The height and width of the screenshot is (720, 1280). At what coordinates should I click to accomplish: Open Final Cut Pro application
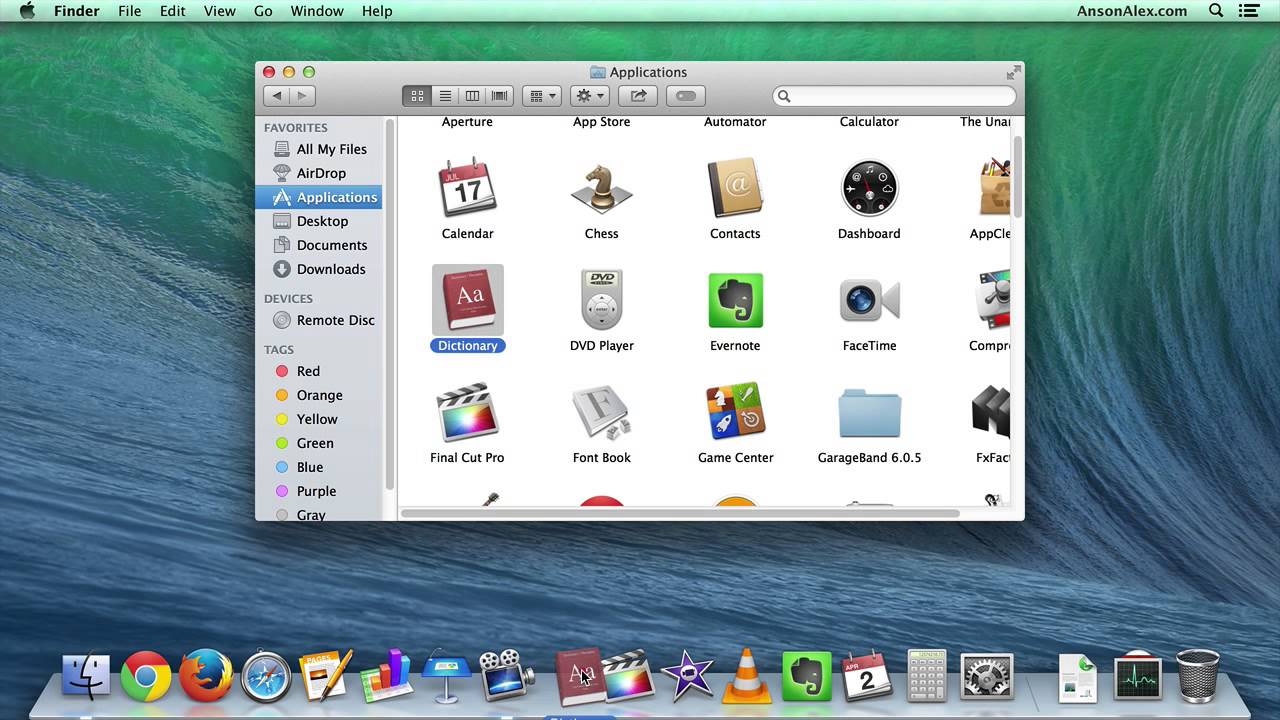click(467, 412)
